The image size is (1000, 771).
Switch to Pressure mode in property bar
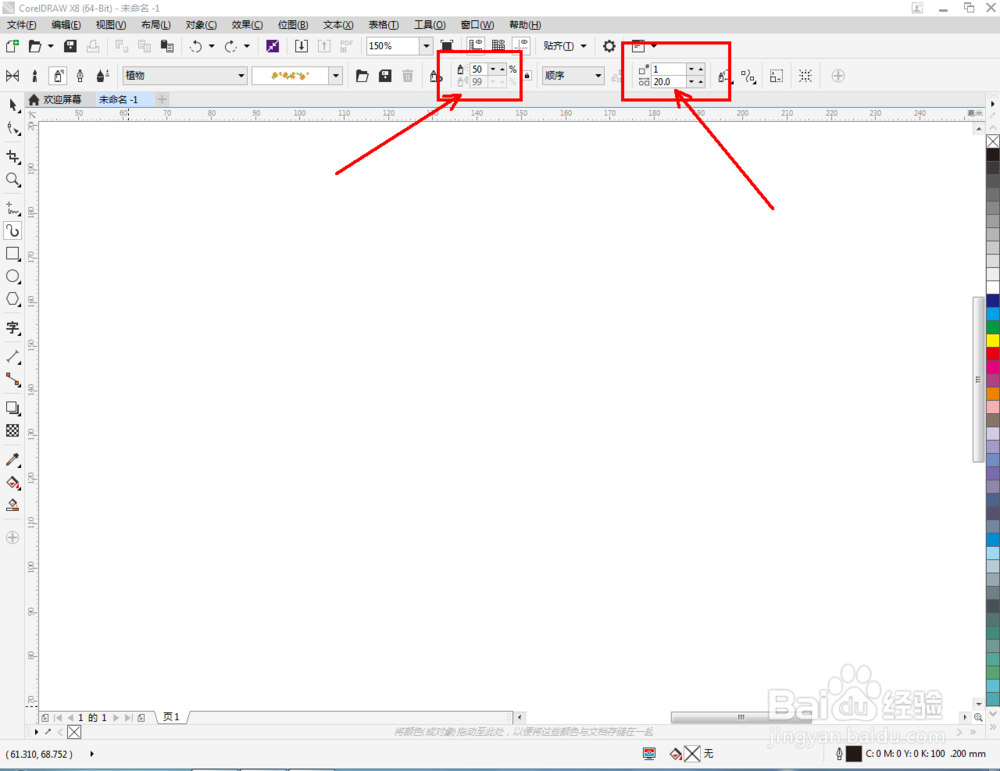click(103, 76)
